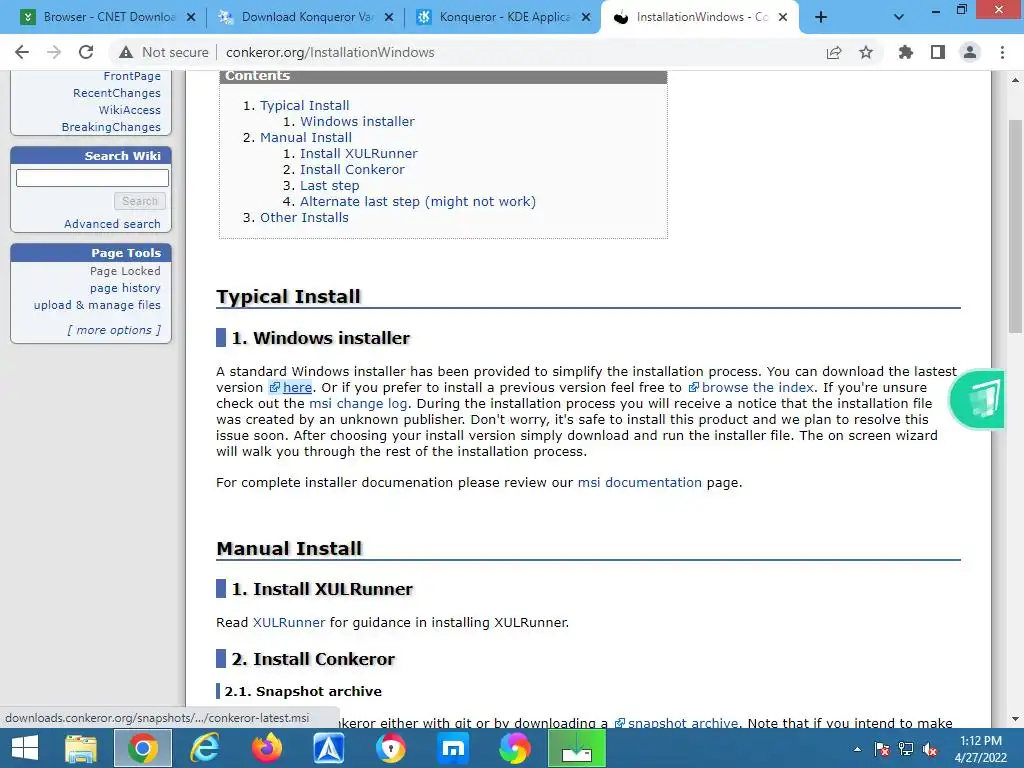Click the green floating side widget

pos(978,399)
